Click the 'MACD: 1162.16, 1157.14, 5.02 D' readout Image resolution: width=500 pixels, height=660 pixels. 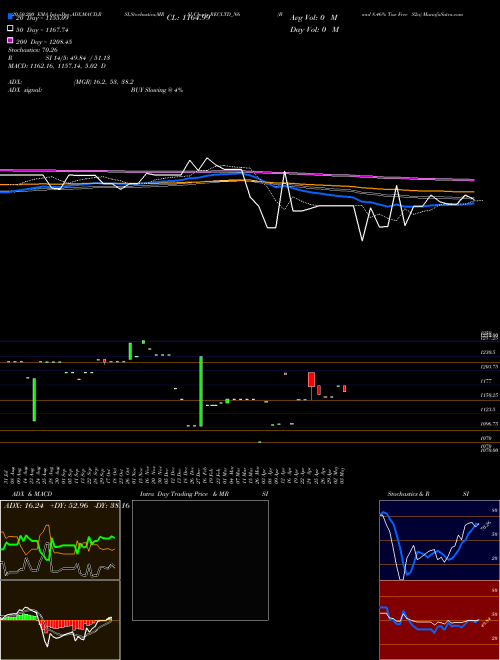(x=57, y=66)
